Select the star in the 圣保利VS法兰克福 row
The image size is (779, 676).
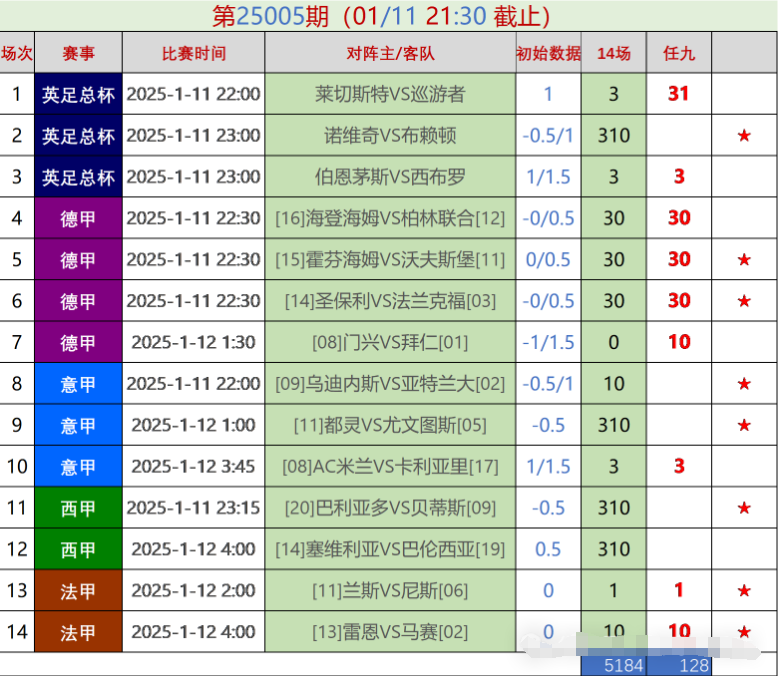click(x=744, y=301)
